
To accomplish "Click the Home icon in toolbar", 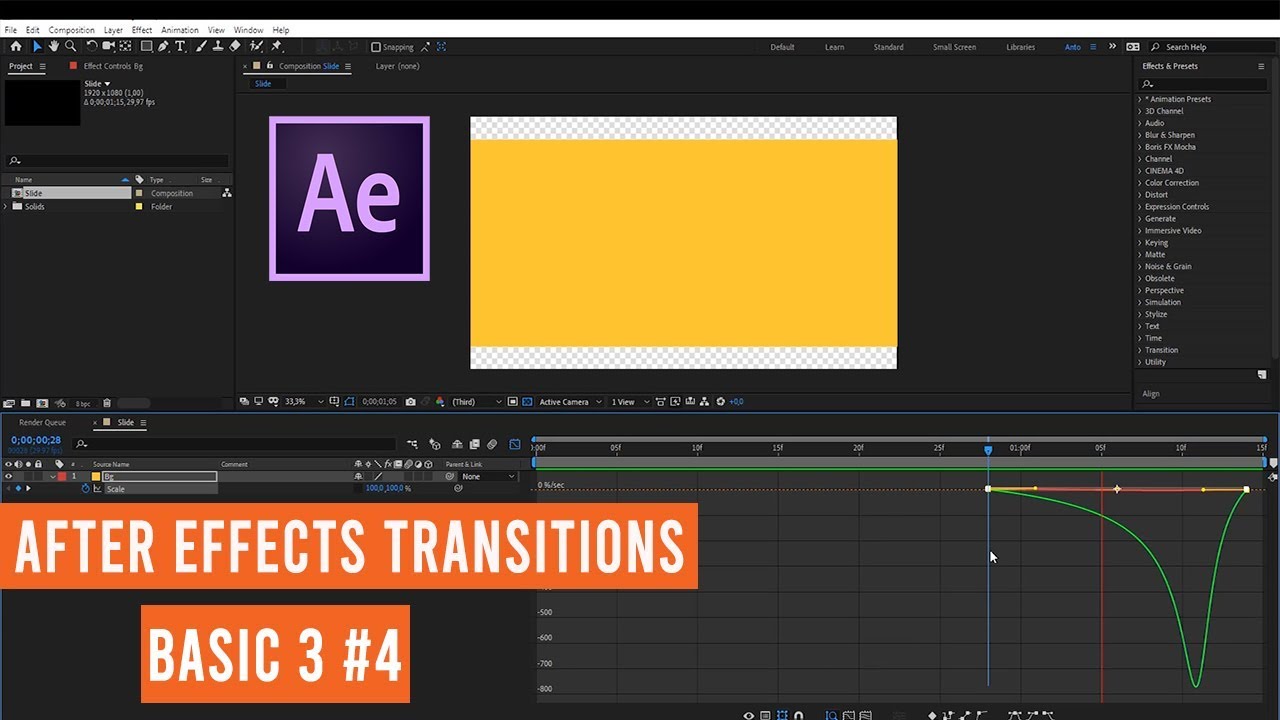I will pyautogui.click(x=16, y=46).
